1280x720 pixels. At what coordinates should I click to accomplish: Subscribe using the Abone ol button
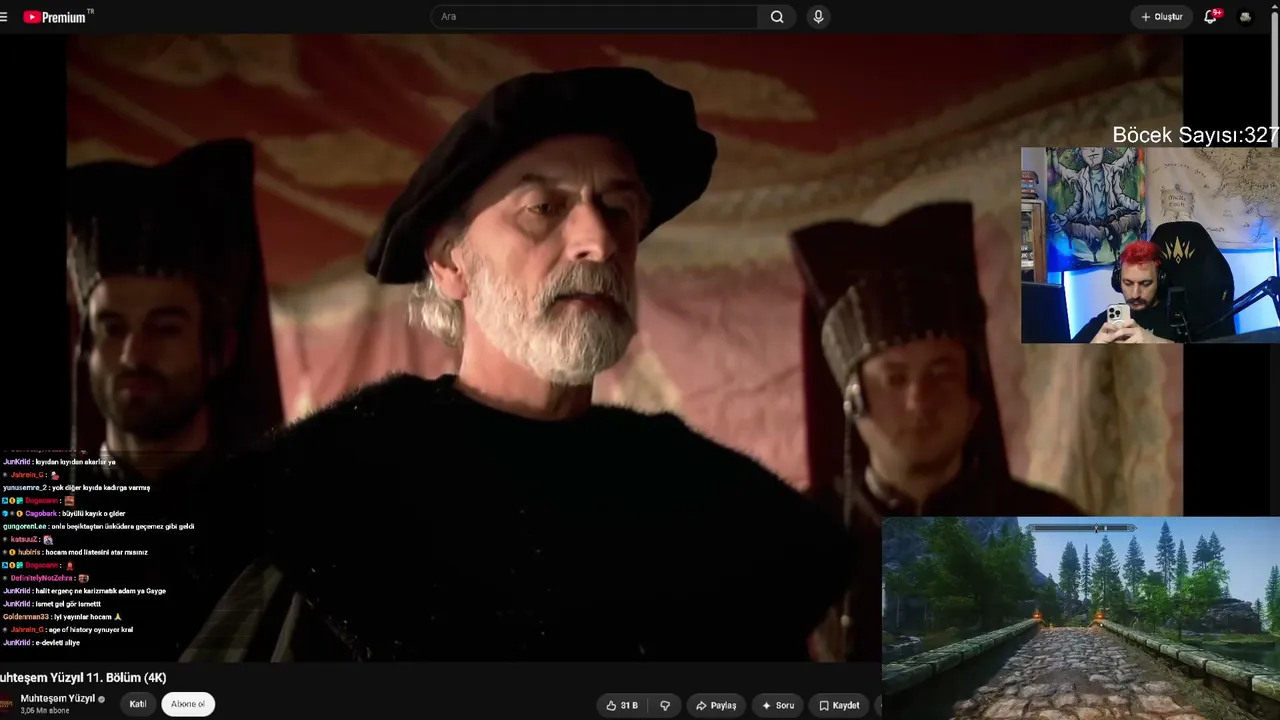(x=188, y=704)
